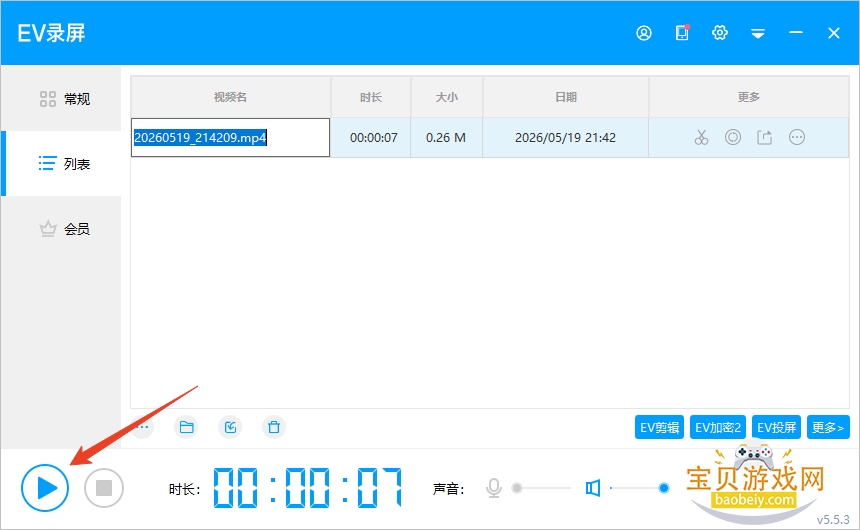Open the mobile phone icon in title bar
Viewport: 860px width, 530px height.
tap(682, 33)
